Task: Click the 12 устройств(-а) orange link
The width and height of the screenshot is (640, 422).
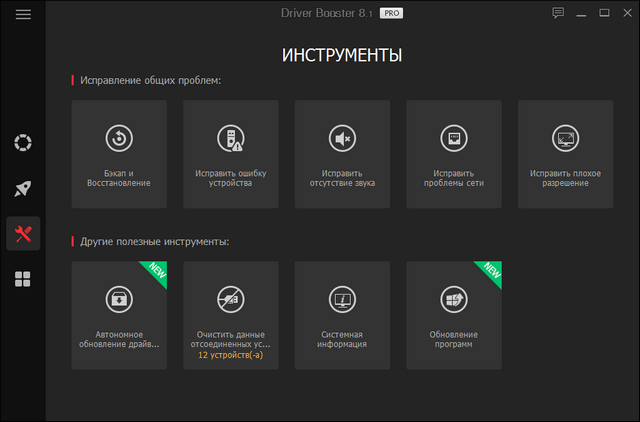Action: 231,355
